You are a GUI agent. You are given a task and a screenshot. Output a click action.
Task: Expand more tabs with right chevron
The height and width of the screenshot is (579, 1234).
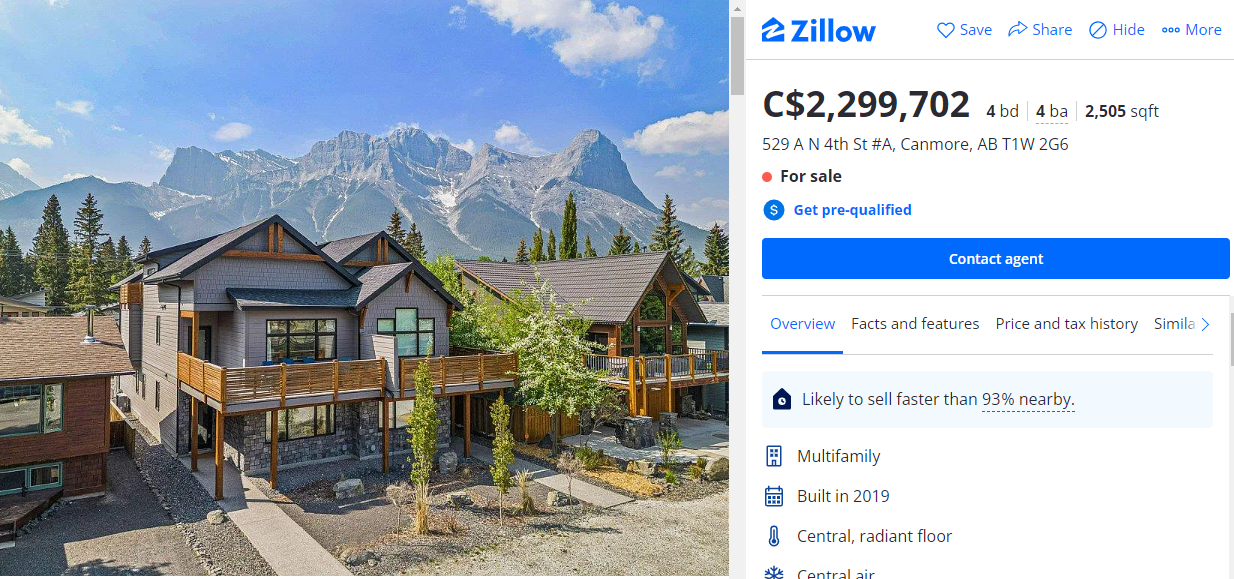(1205, 324)
